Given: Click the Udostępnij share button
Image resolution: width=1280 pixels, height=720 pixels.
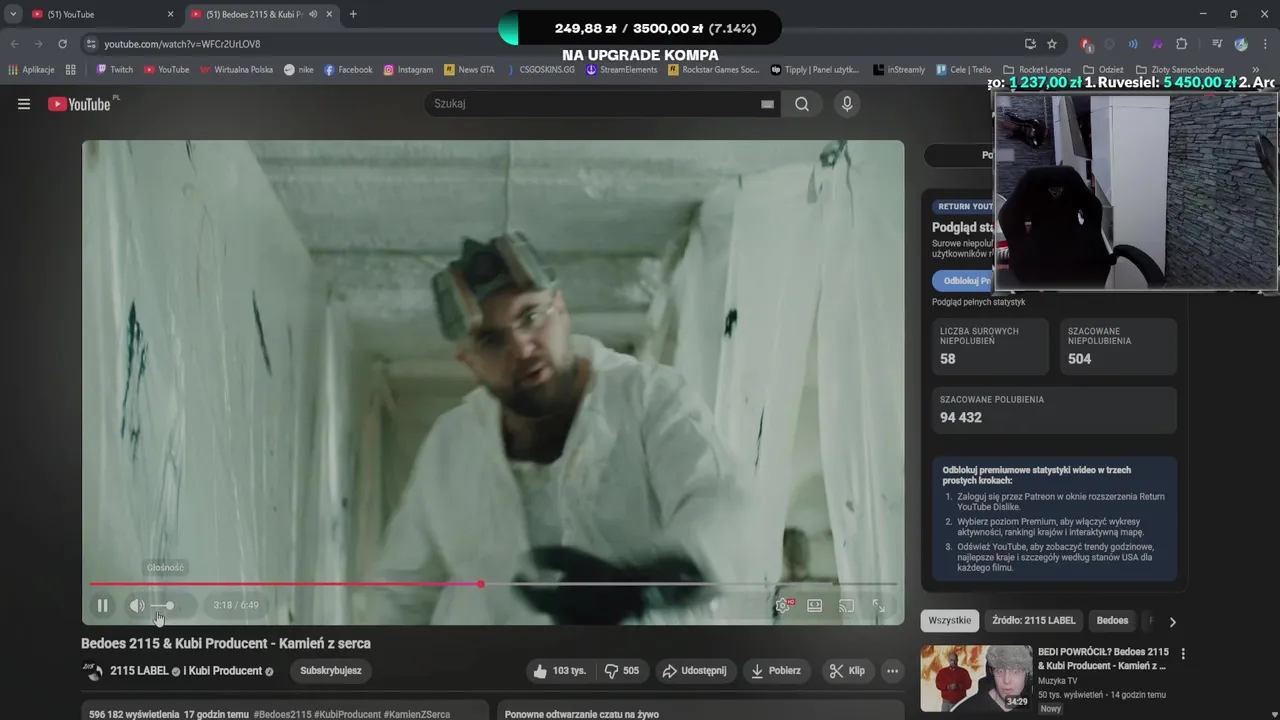Looking at the screenshot, I should pos(696,671).
